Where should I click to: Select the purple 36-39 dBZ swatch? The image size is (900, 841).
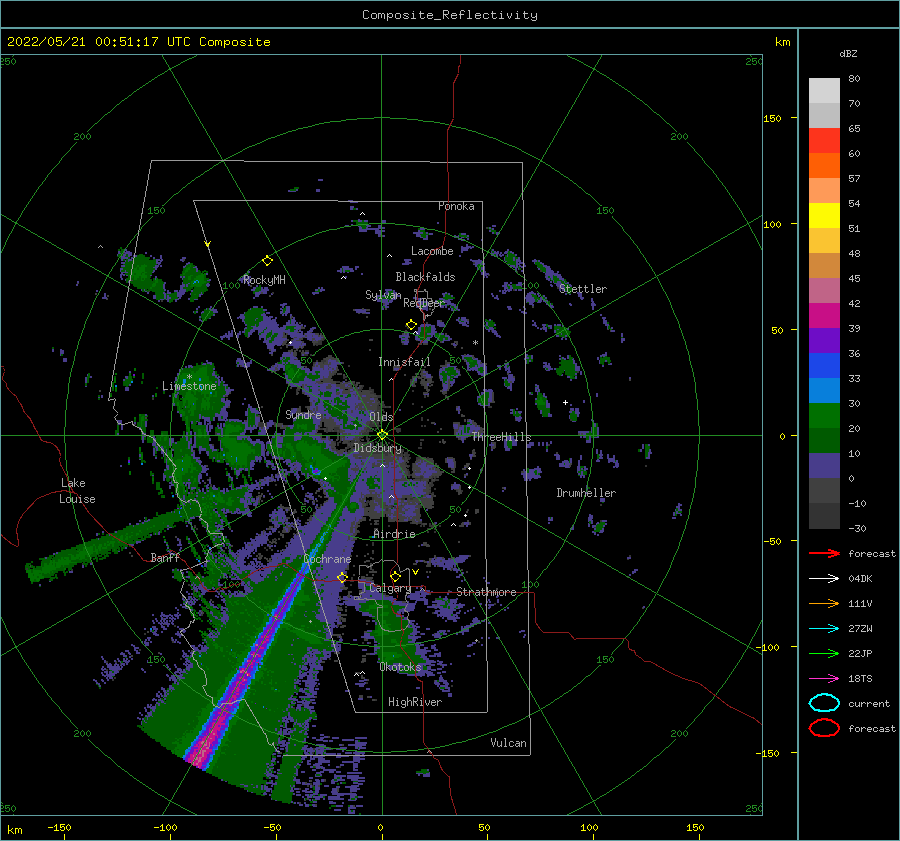coord(824,341)
